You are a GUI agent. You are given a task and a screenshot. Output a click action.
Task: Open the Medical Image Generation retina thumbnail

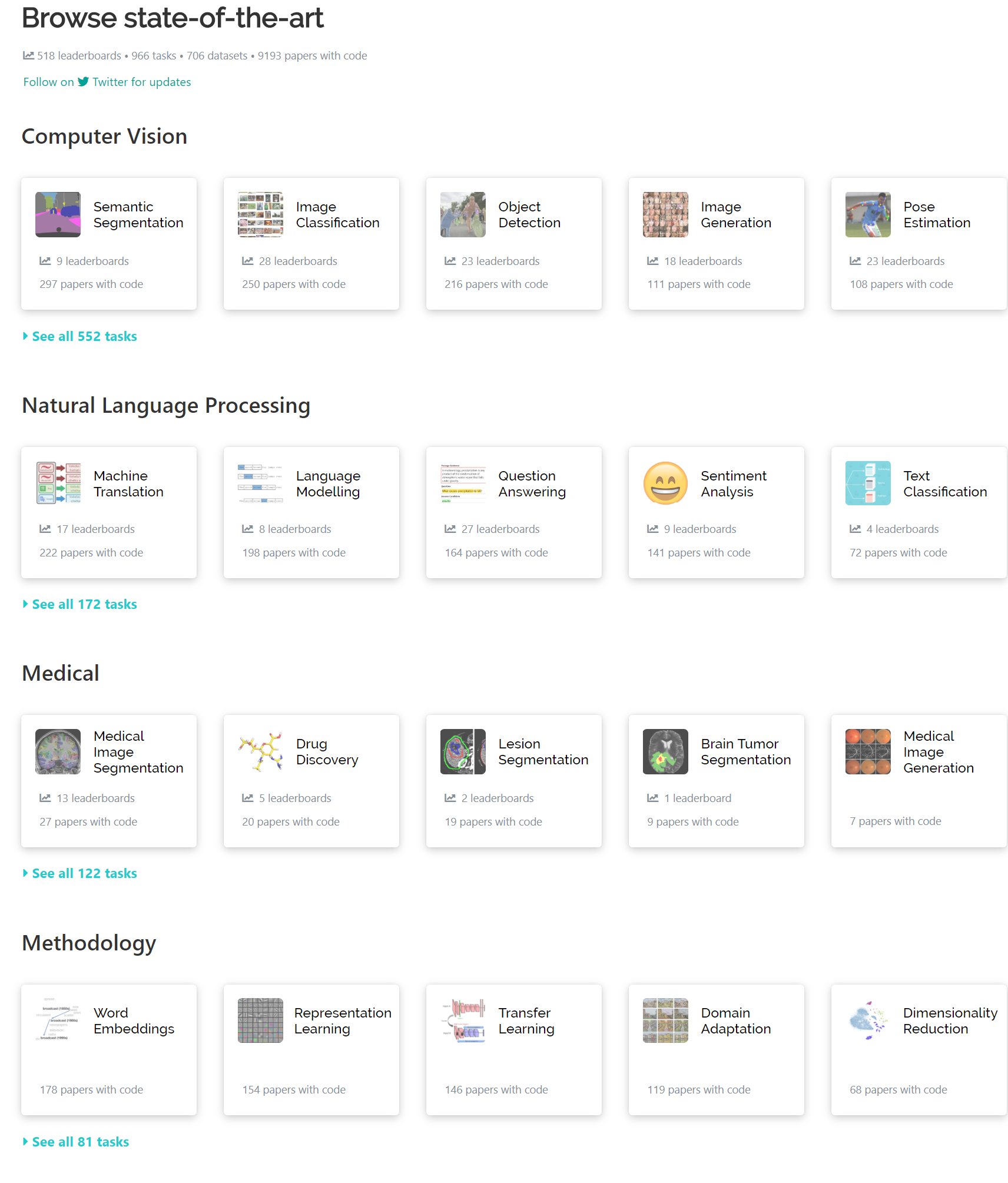point(868,751)
